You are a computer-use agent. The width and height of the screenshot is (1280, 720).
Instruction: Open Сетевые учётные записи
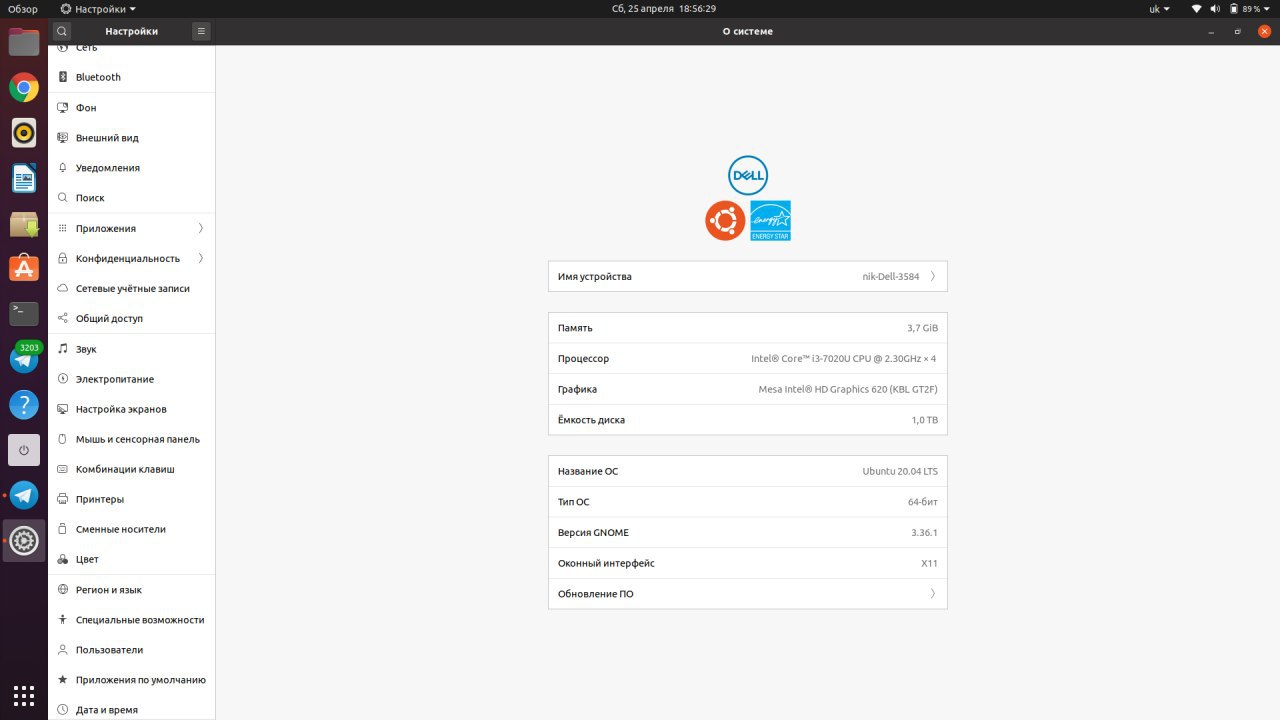point(132,288)
